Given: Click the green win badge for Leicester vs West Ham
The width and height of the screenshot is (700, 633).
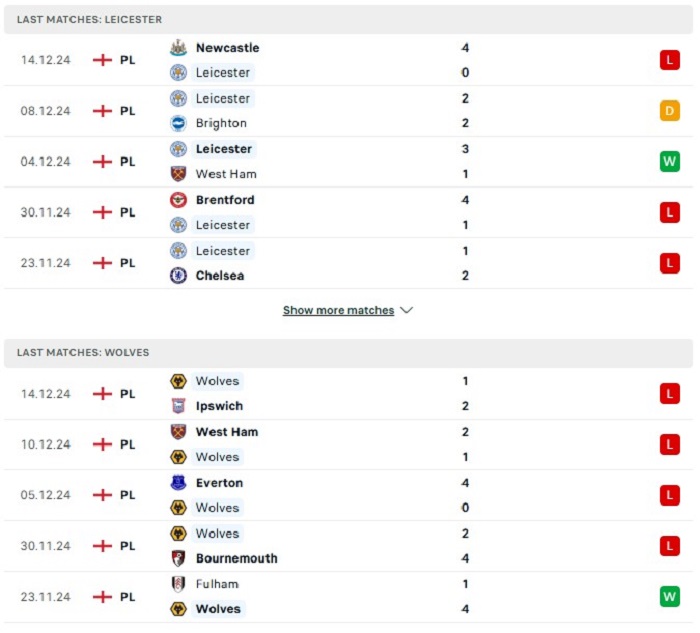Looking at the screenshot, I should pyautogui.click(x=670, y=161).
